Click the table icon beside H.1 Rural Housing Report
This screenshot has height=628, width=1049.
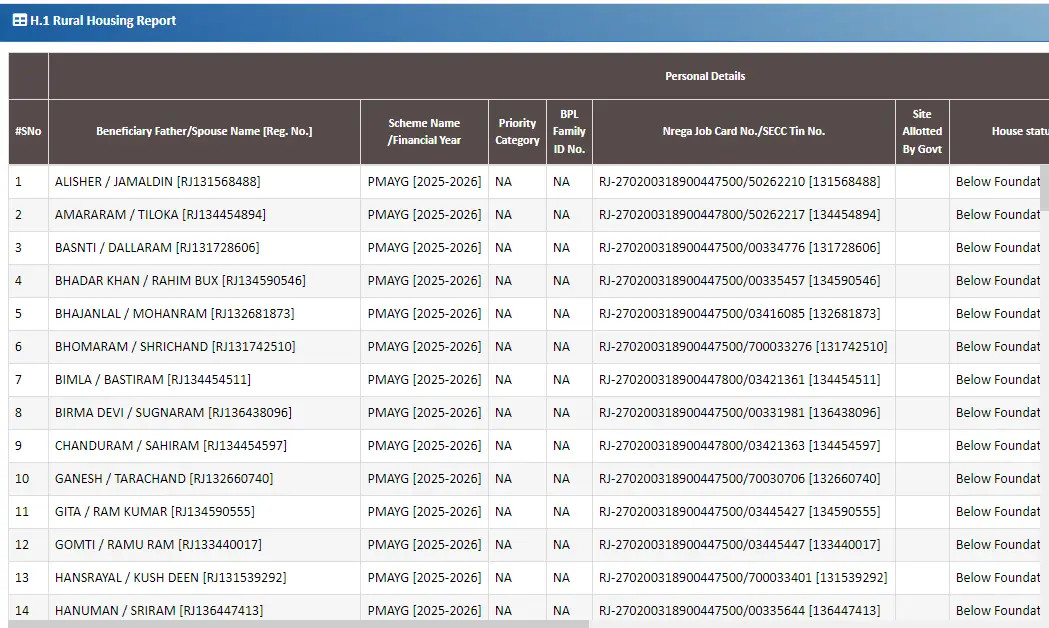[19, 20]
